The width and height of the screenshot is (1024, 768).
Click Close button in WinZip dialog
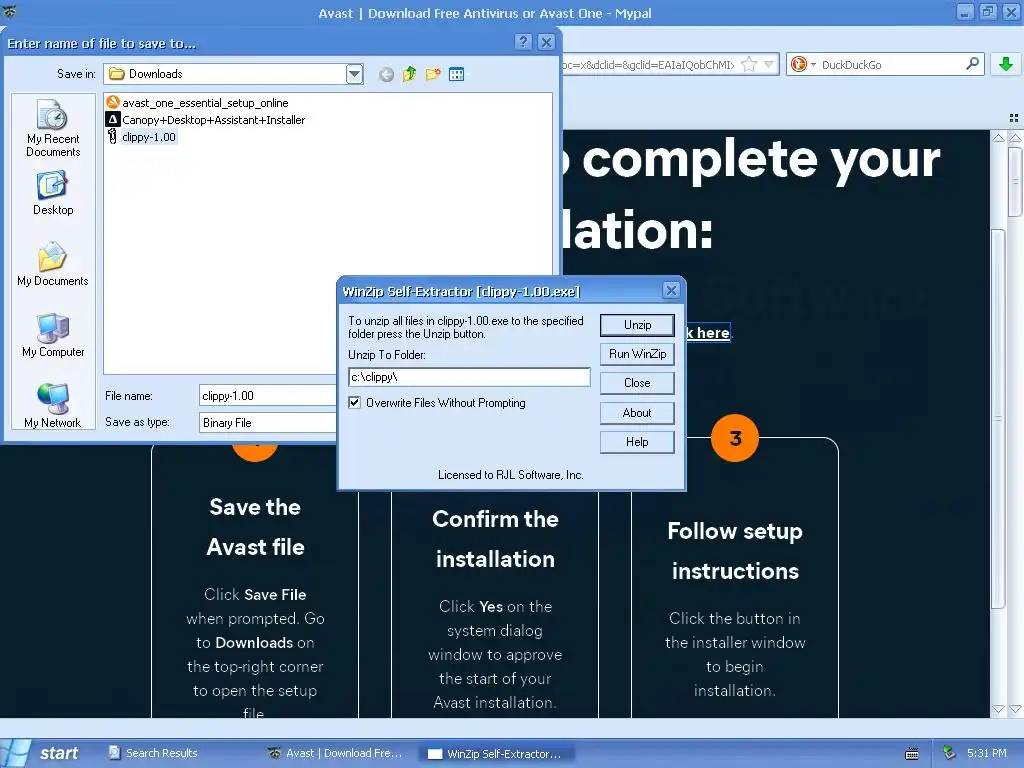(x=637, y=383)
